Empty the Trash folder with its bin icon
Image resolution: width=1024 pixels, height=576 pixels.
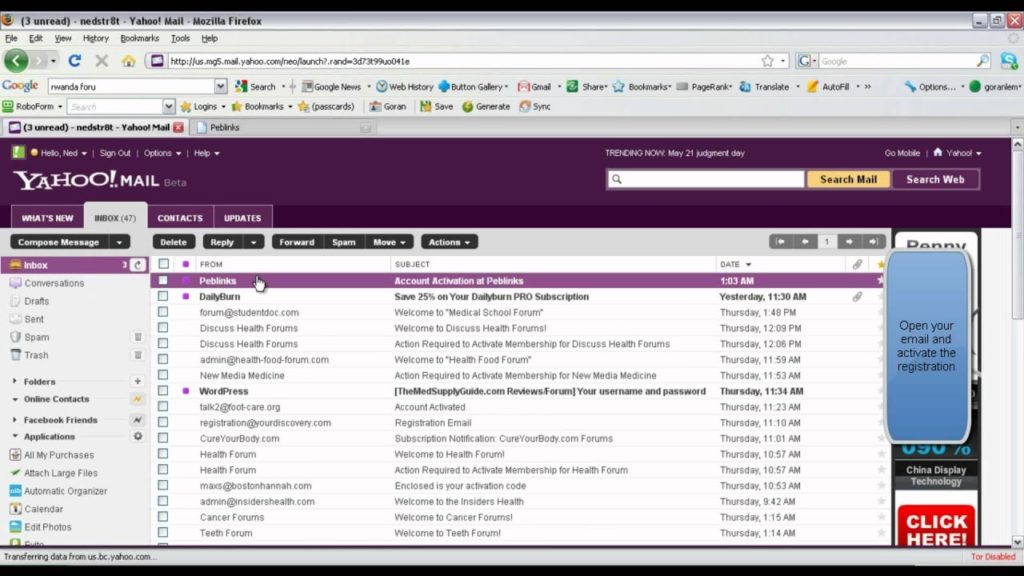[138, 355]
